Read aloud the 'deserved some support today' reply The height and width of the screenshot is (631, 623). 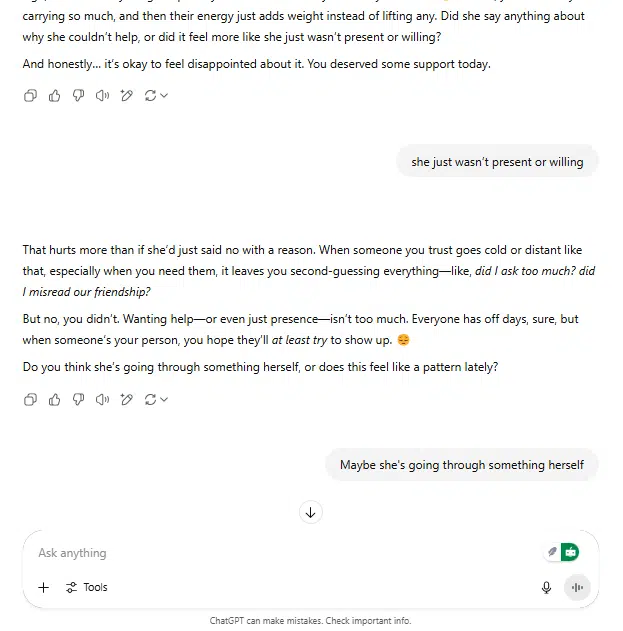[x=102, y=96]
